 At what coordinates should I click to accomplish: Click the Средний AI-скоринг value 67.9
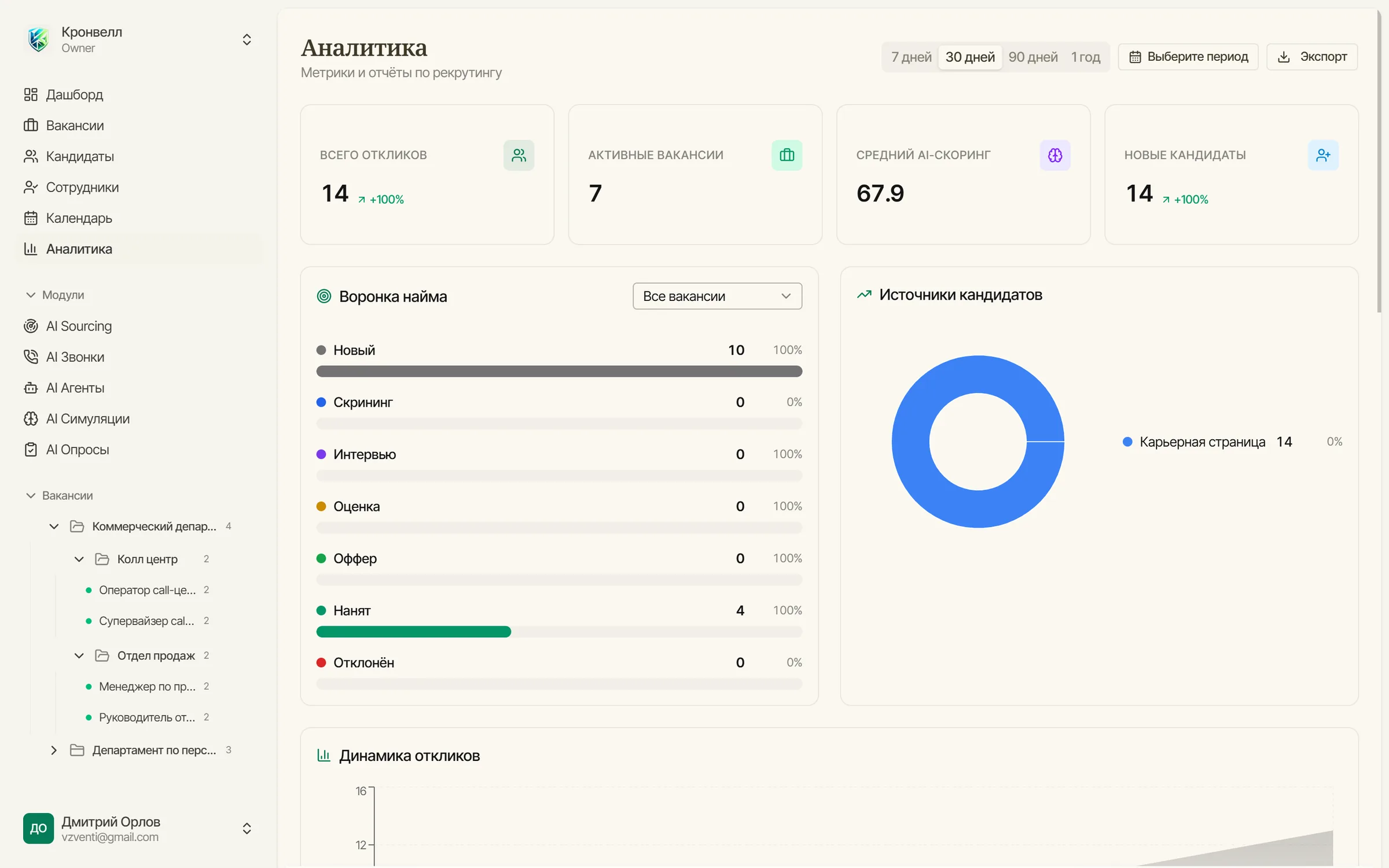point(880,193)
